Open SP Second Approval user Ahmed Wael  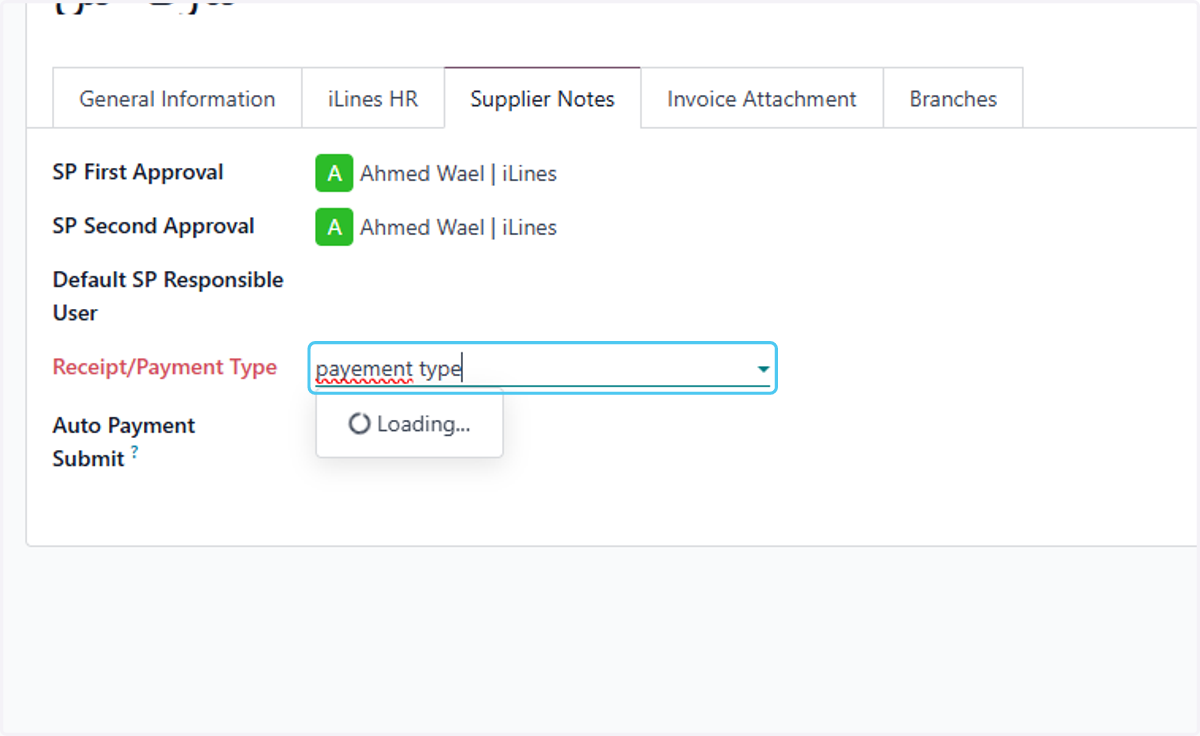(458, 228)
